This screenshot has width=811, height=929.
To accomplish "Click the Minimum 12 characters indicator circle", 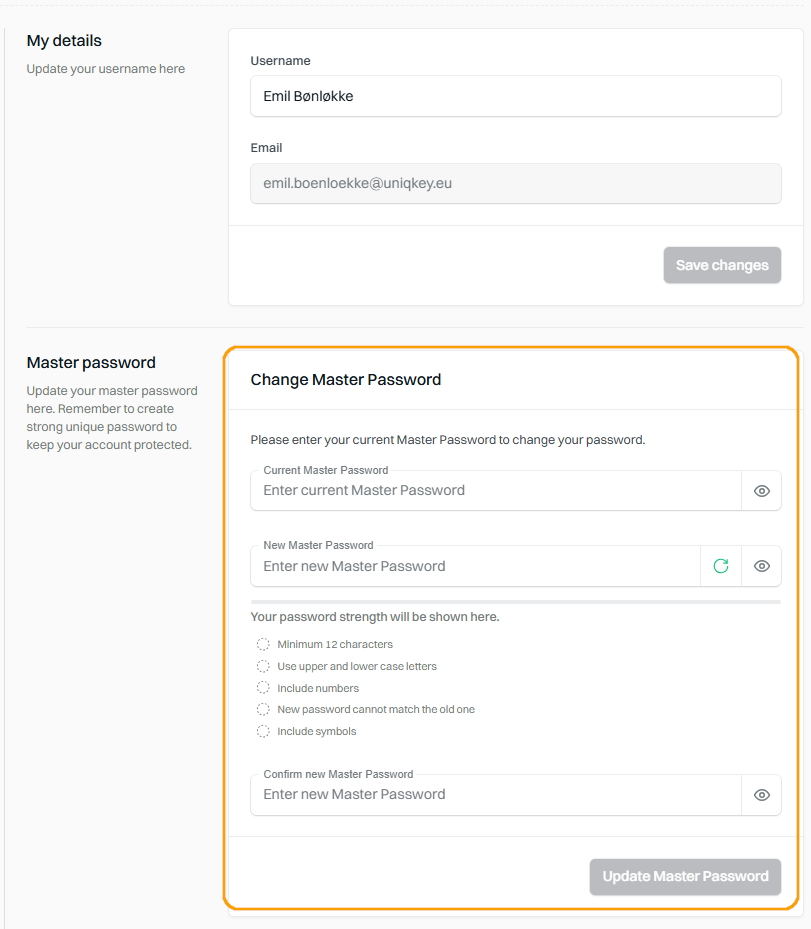I will pyautogui.click(x=263, y=644).
